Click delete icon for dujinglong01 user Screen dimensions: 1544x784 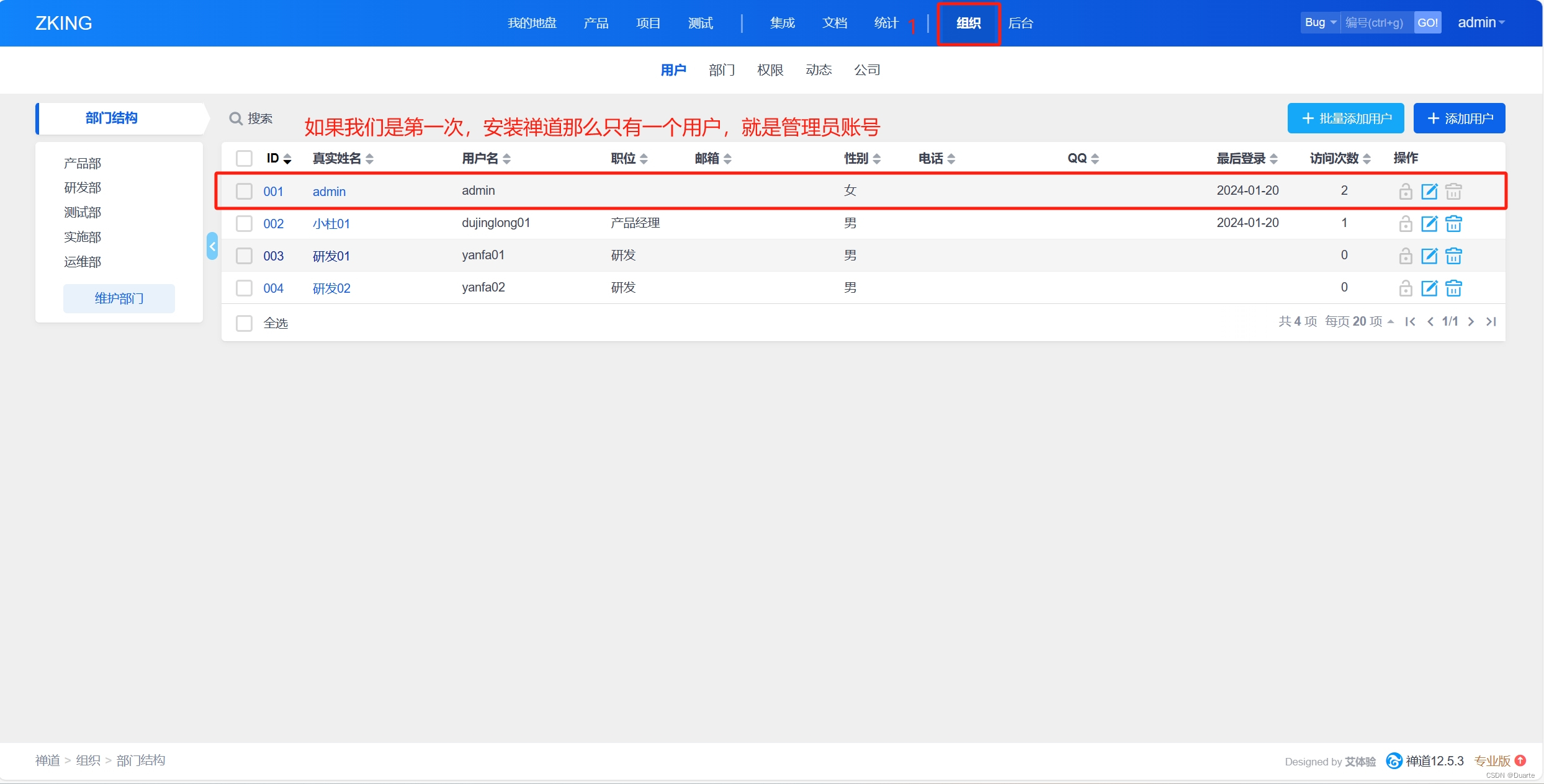(x=1453, y=223)
